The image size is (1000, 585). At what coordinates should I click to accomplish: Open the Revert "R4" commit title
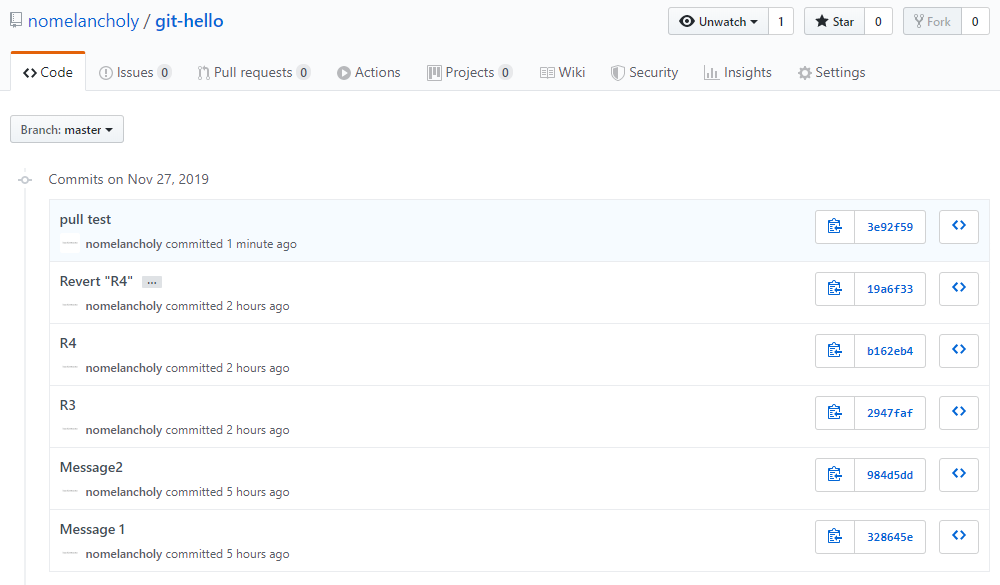click(x=96, y=281)
